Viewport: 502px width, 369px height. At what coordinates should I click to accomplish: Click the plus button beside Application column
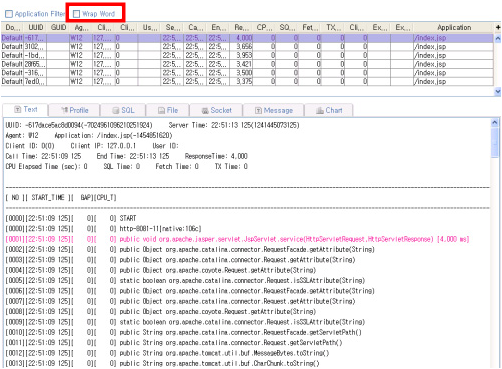(x=498, y=27)
